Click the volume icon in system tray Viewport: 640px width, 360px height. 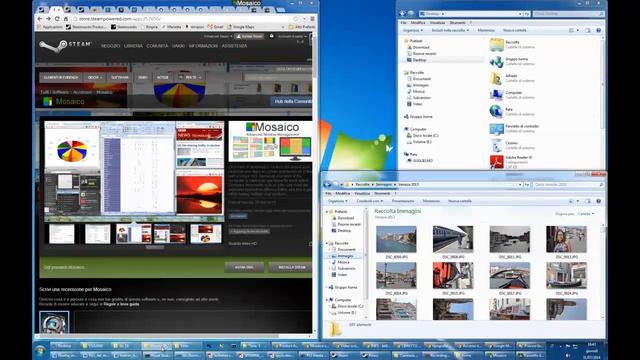[568, 356]
